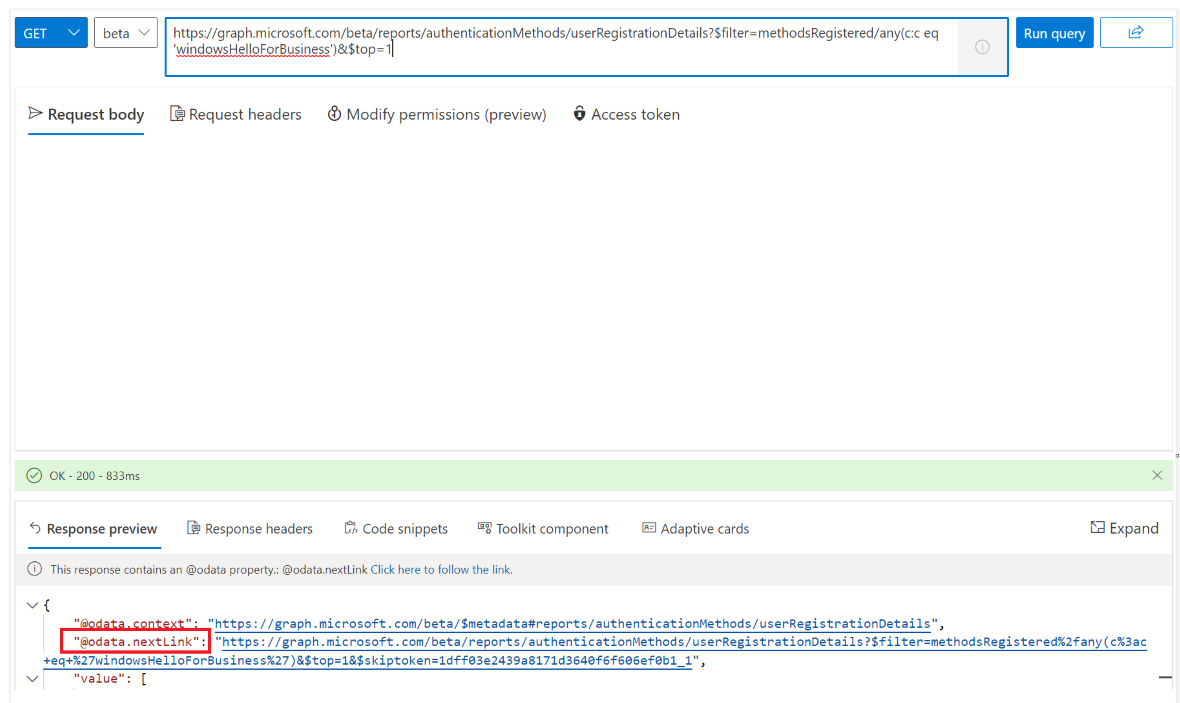Open the Access token panel

pos(626,114)
